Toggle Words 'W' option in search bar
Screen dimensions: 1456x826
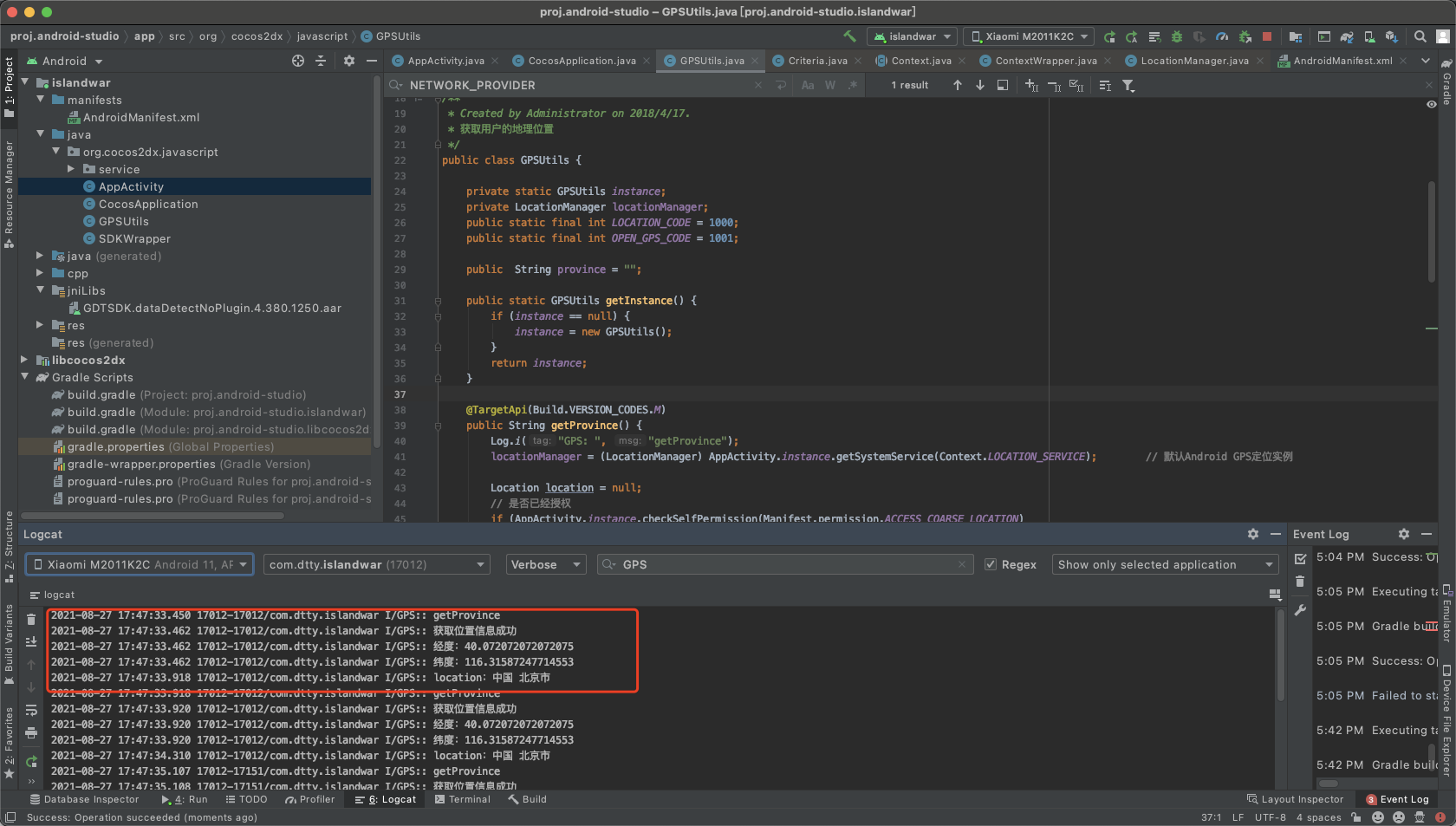click(830, 85)
